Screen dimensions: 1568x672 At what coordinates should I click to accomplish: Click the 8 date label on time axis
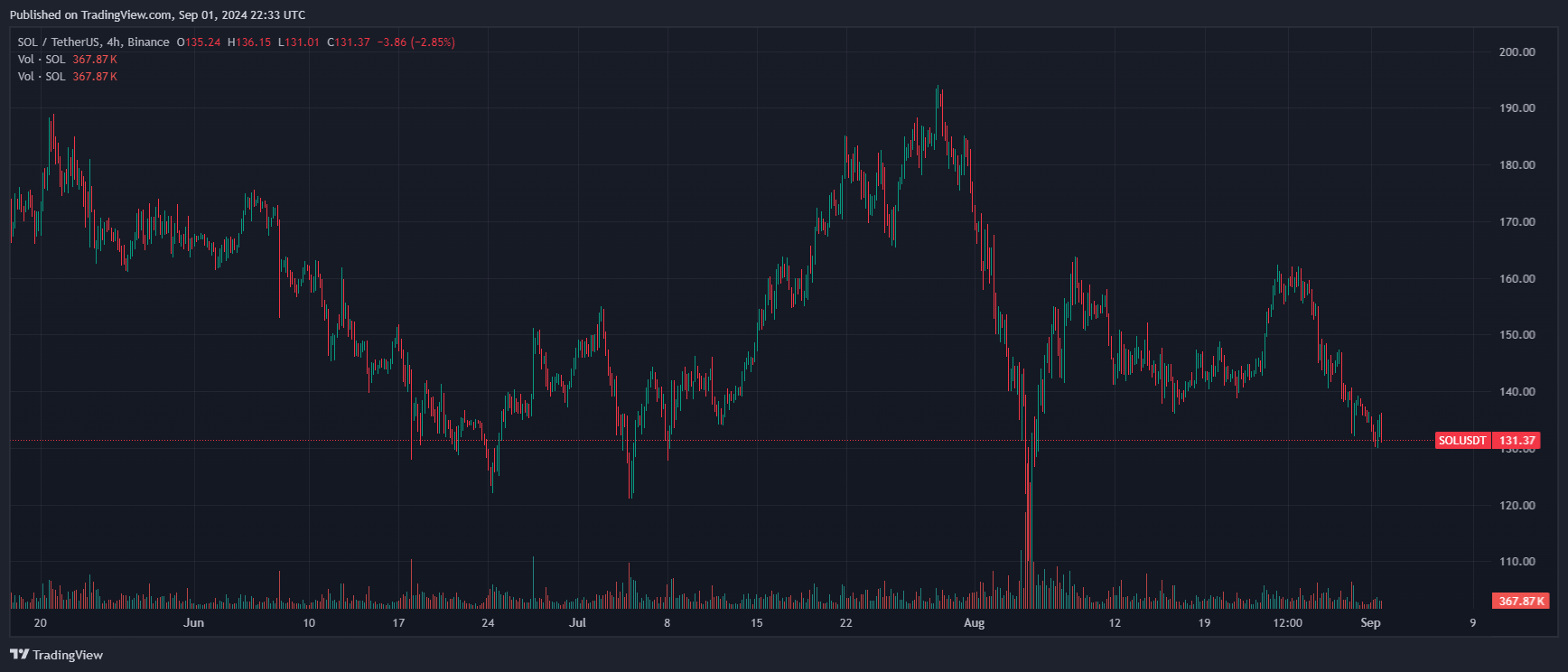667,623
